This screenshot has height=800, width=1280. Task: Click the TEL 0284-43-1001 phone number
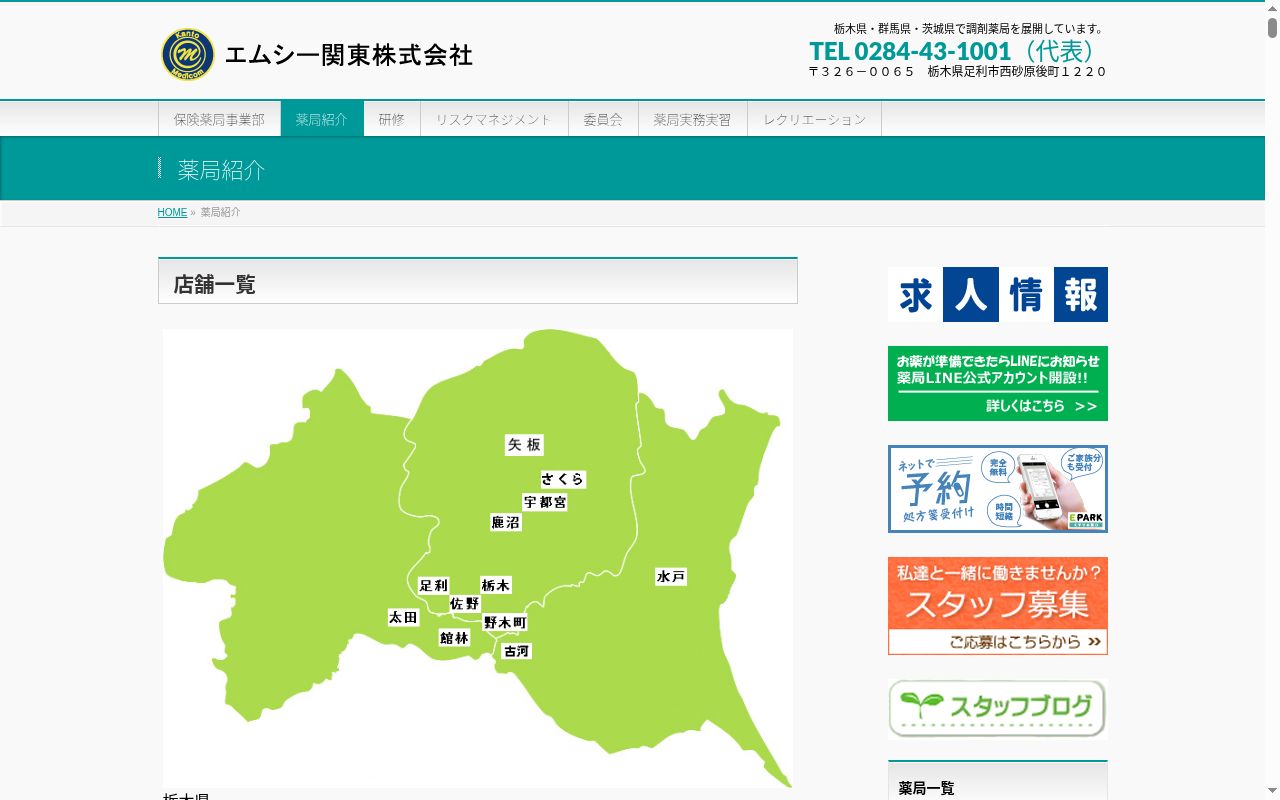point(910,51)
